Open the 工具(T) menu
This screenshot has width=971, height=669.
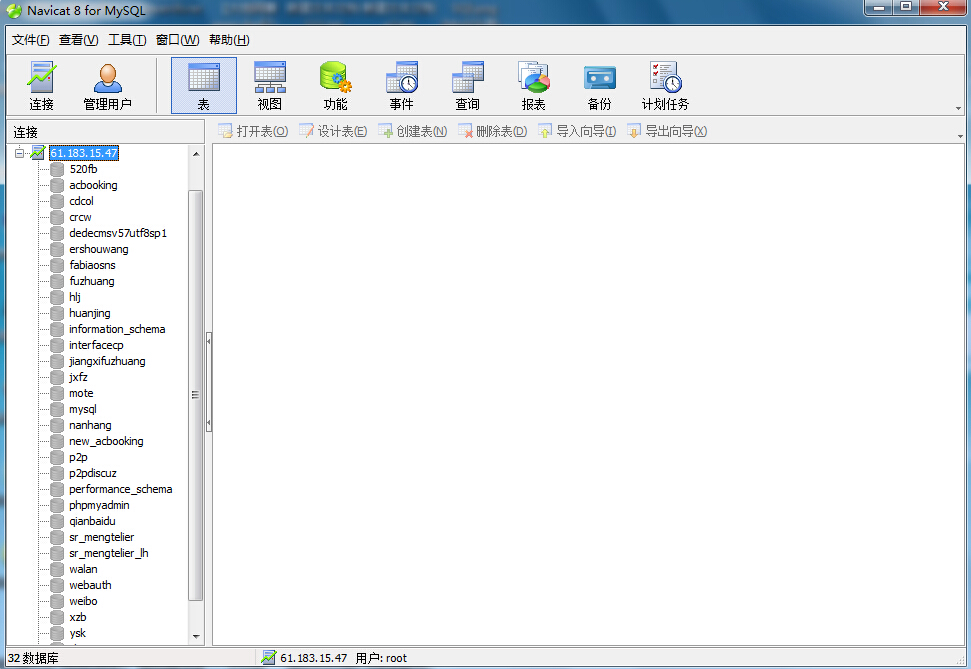(x=127, y=40)
